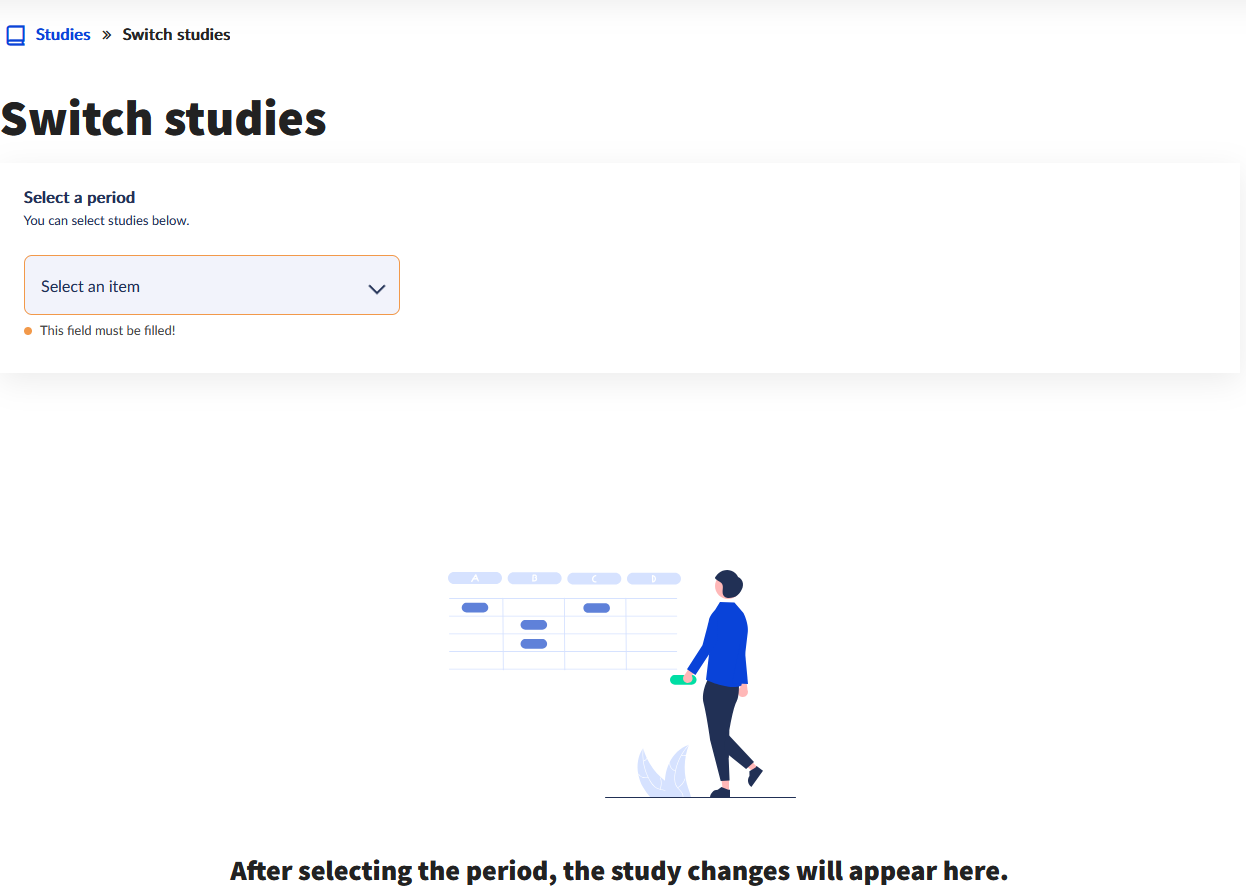Screen dimensions: 1246x888
Task: Click the double-chevron breadcrumb separator
Action: pos(107,35)
